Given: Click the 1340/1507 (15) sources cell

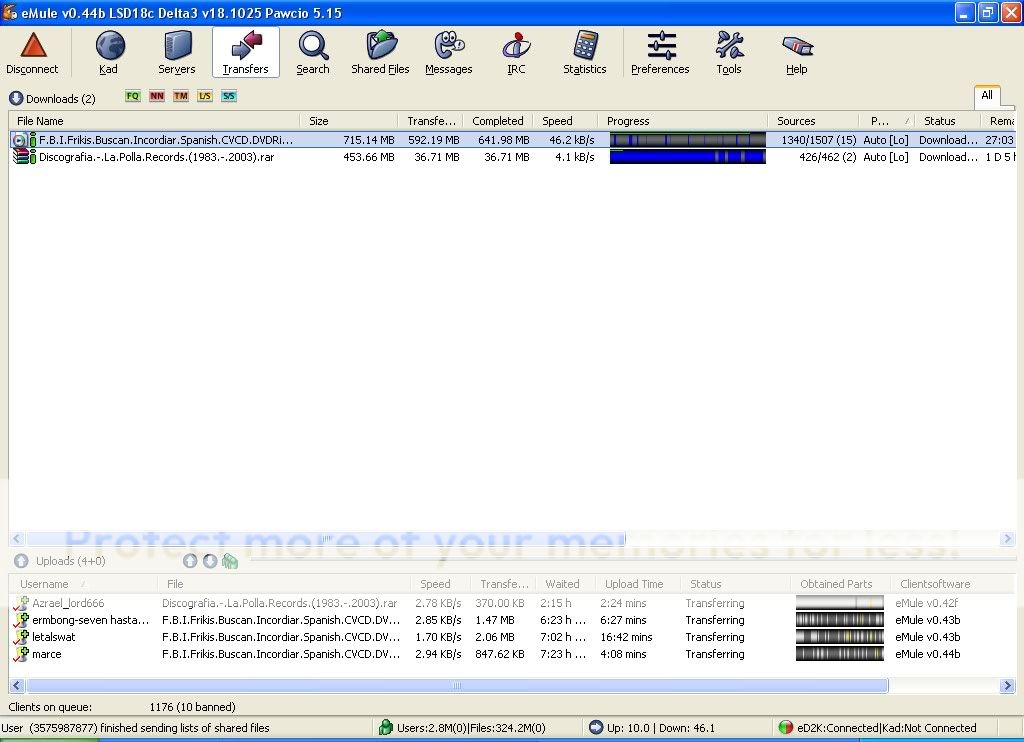Looking at the screenshot, I should point(818,140).
